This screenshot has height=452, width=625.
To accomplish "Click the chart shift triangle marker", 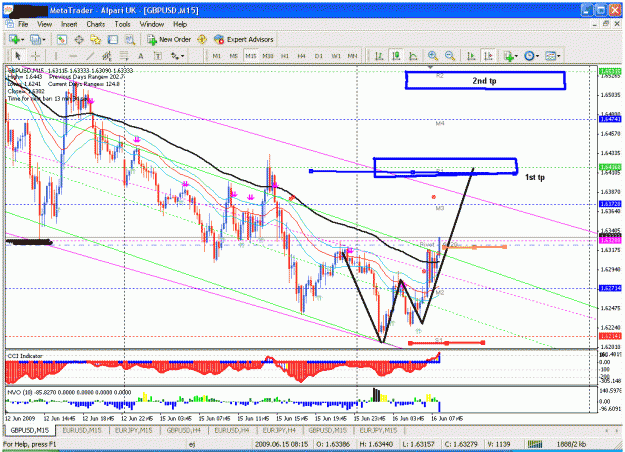I will (x=430, y=67).
